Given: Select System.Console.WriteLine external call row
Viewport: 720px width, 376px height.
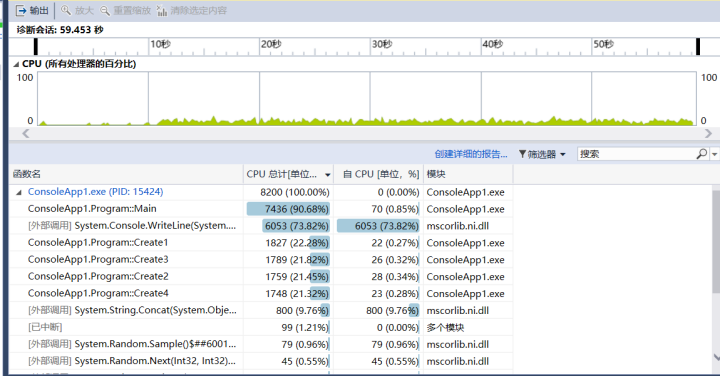Looking at the screenshot, I should [261, 226].
